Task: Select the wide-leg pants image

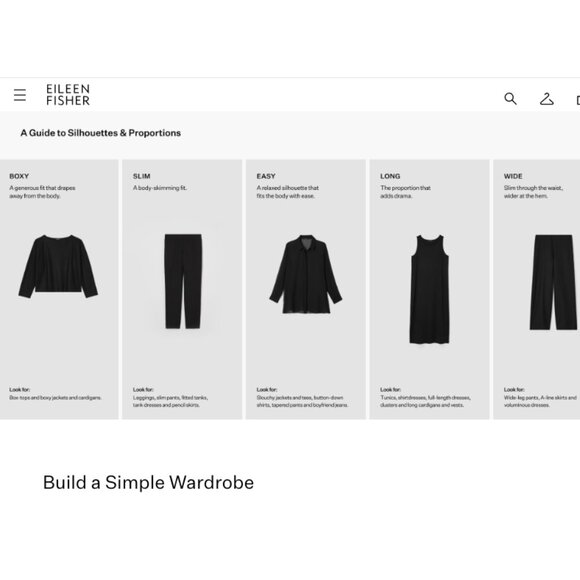Action: coord(553,282)
